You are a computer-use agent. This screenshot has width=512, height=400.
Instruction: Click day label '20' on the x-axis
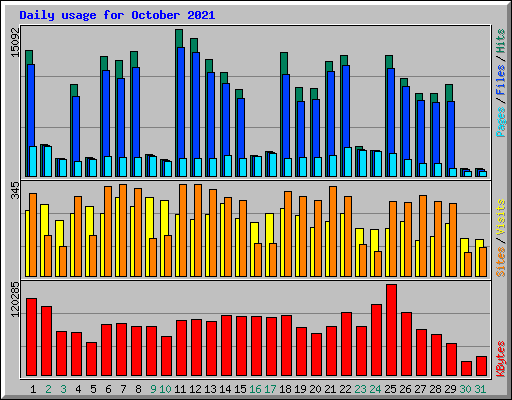click(x=315, y=389)
